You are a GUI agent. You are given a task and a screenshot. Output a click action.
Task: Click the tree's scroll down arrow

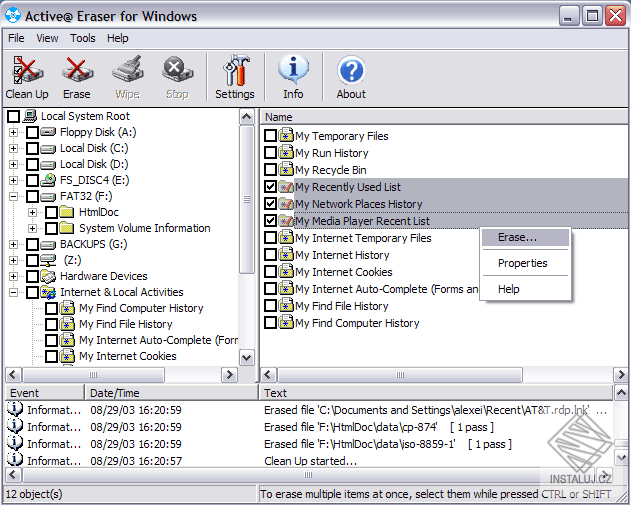tap(246, 357)
